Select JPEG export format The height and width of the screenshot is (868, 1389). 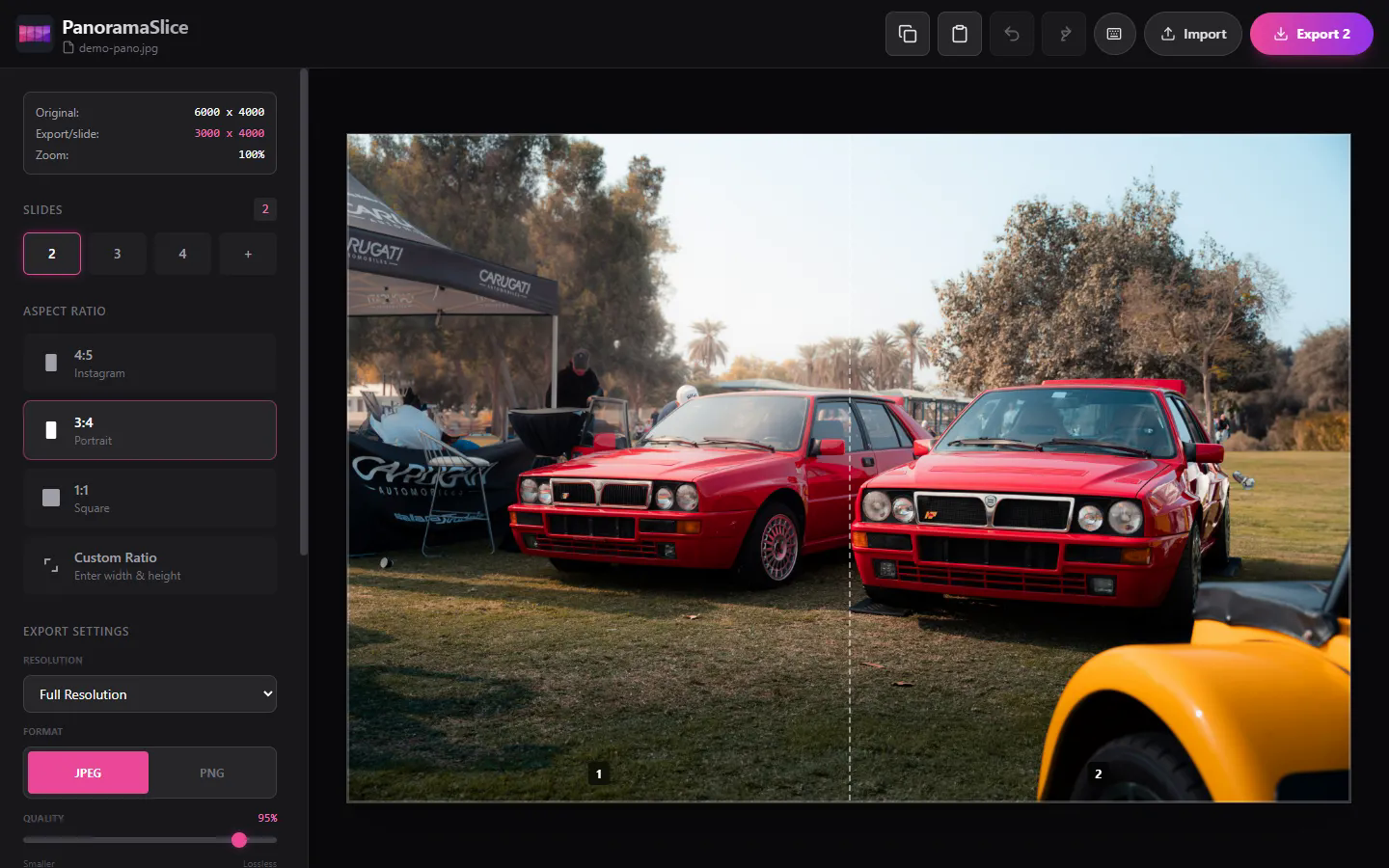pyautogui.click(x=88, y=773)
